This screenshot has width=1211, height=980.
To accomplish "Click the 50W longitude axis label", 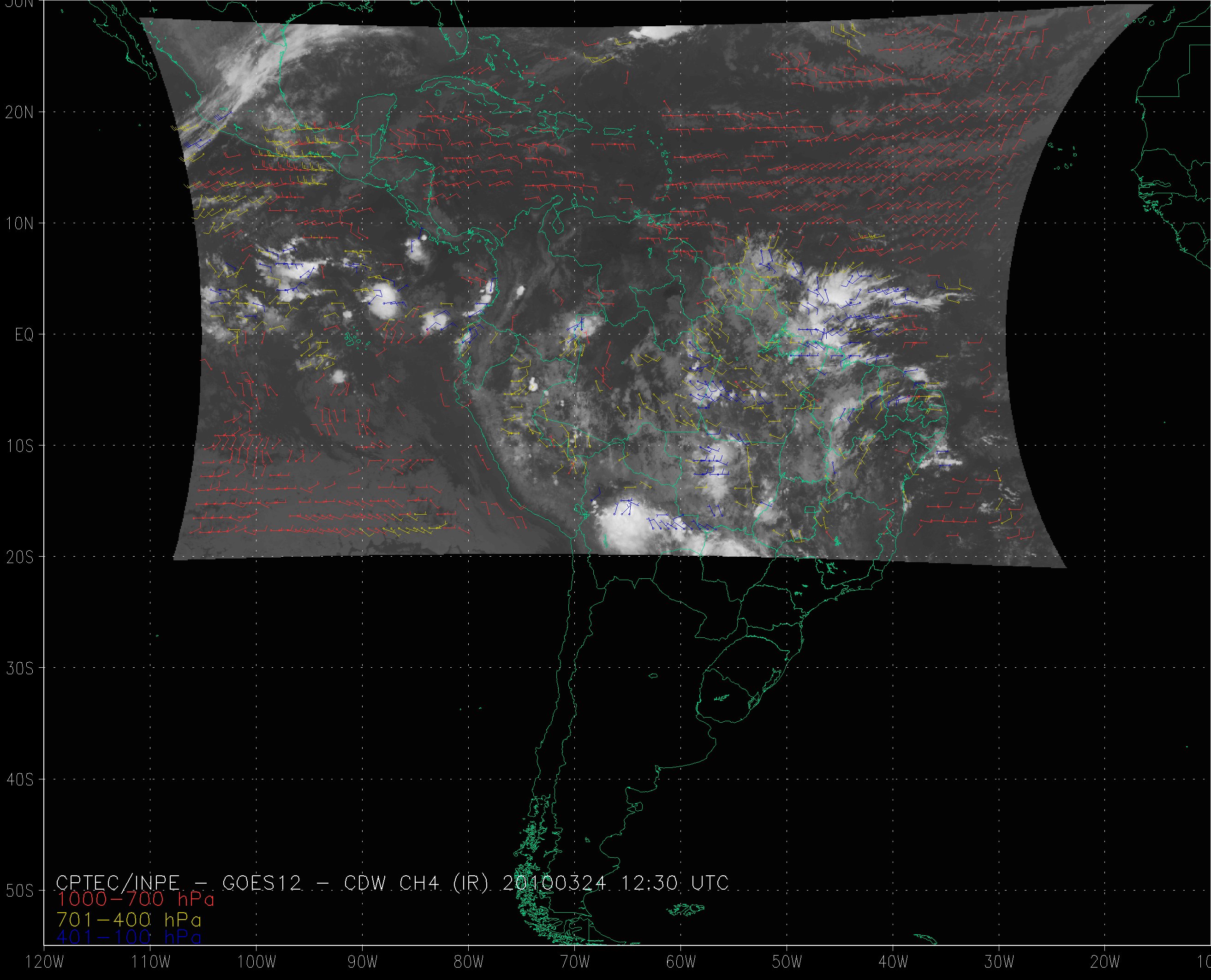I will (787, 962).
